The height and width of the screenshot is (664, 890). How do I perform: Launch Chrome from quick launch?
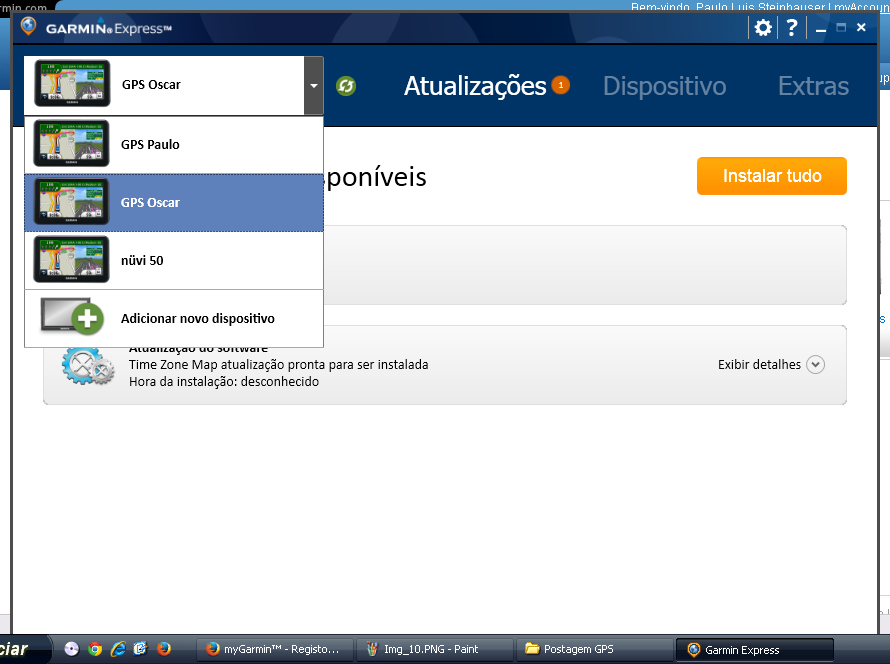click(x=95, y=649)
